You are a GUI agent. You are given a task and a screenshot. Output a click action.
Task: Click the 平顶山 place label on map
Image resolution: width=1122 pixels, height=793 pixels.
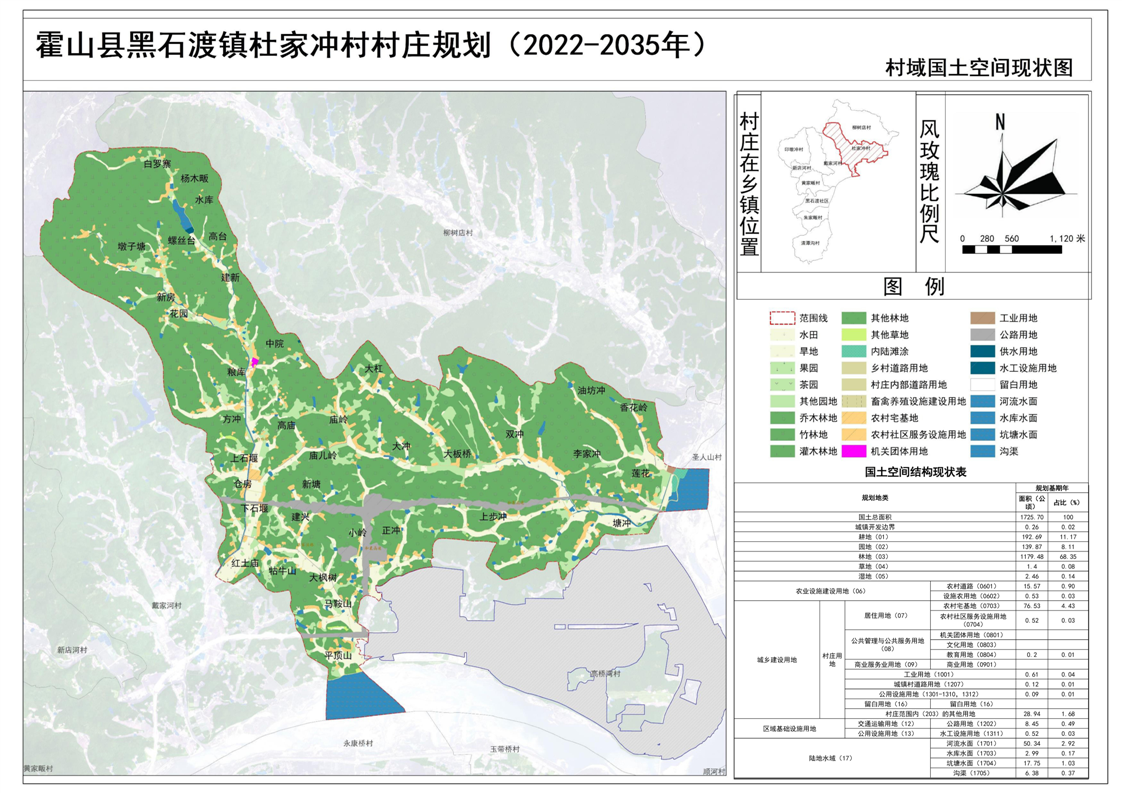[x=340, y=655]
